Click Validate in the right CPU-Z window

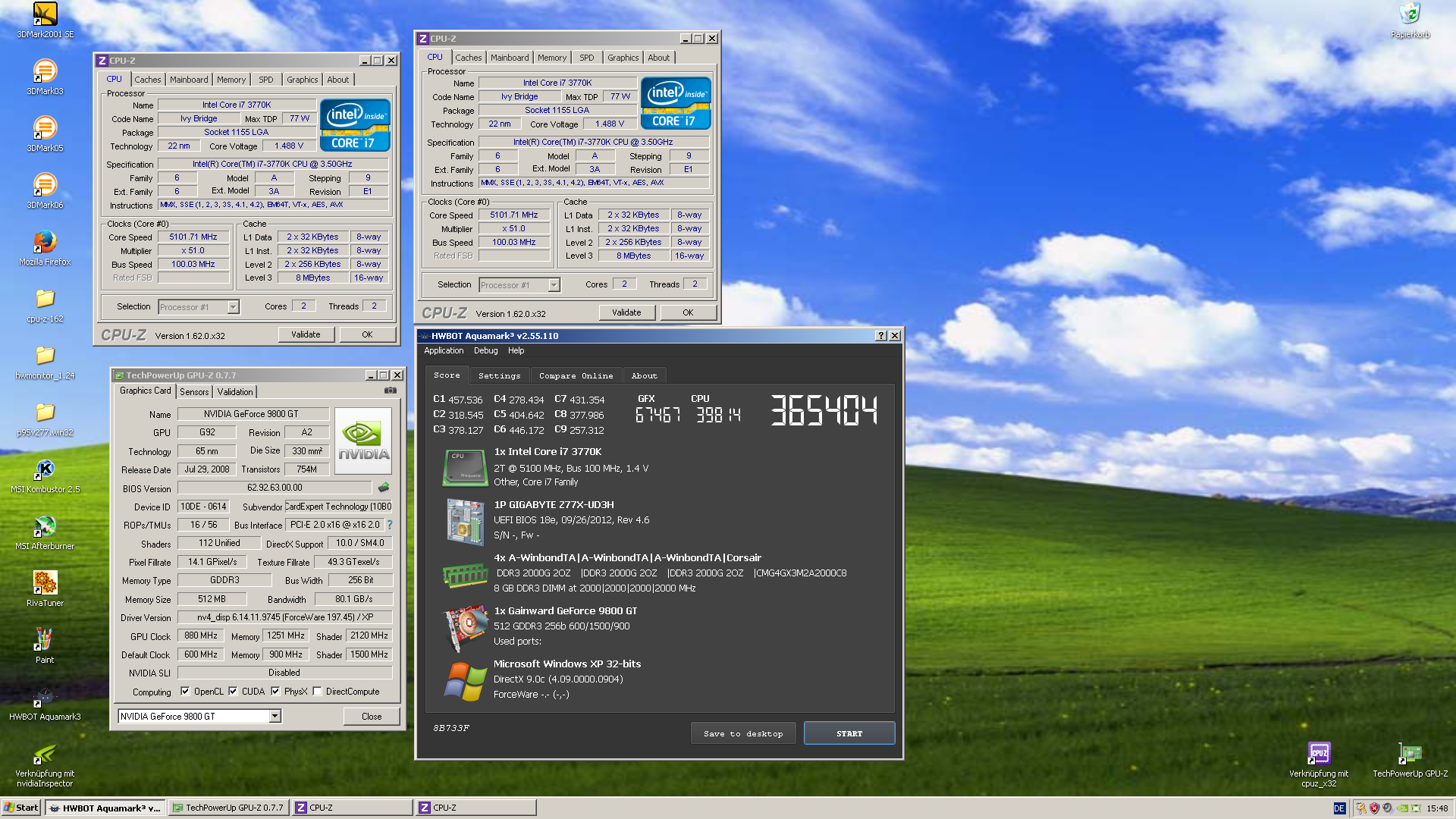626,312
